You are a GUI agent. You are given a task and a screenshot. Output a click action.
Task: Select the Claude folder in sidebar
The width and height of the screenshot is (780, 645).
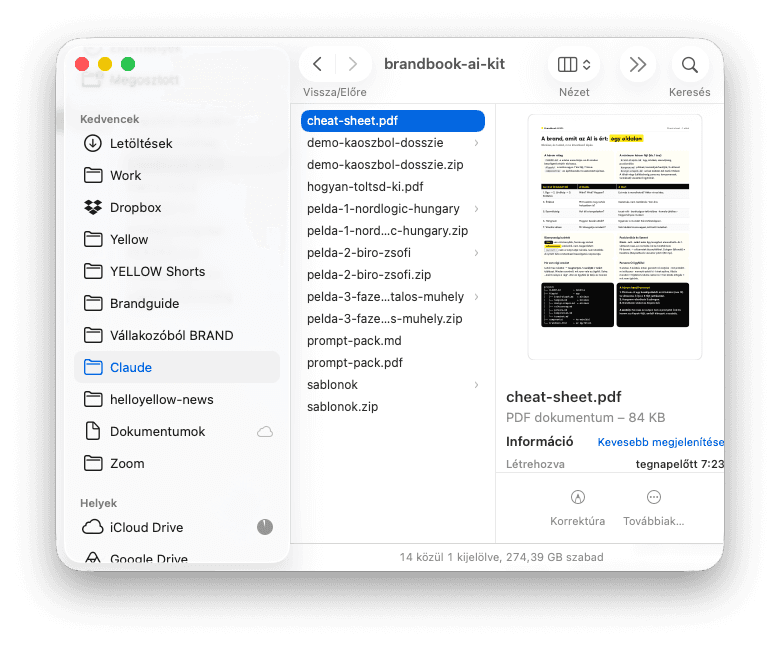coord(177,367)
